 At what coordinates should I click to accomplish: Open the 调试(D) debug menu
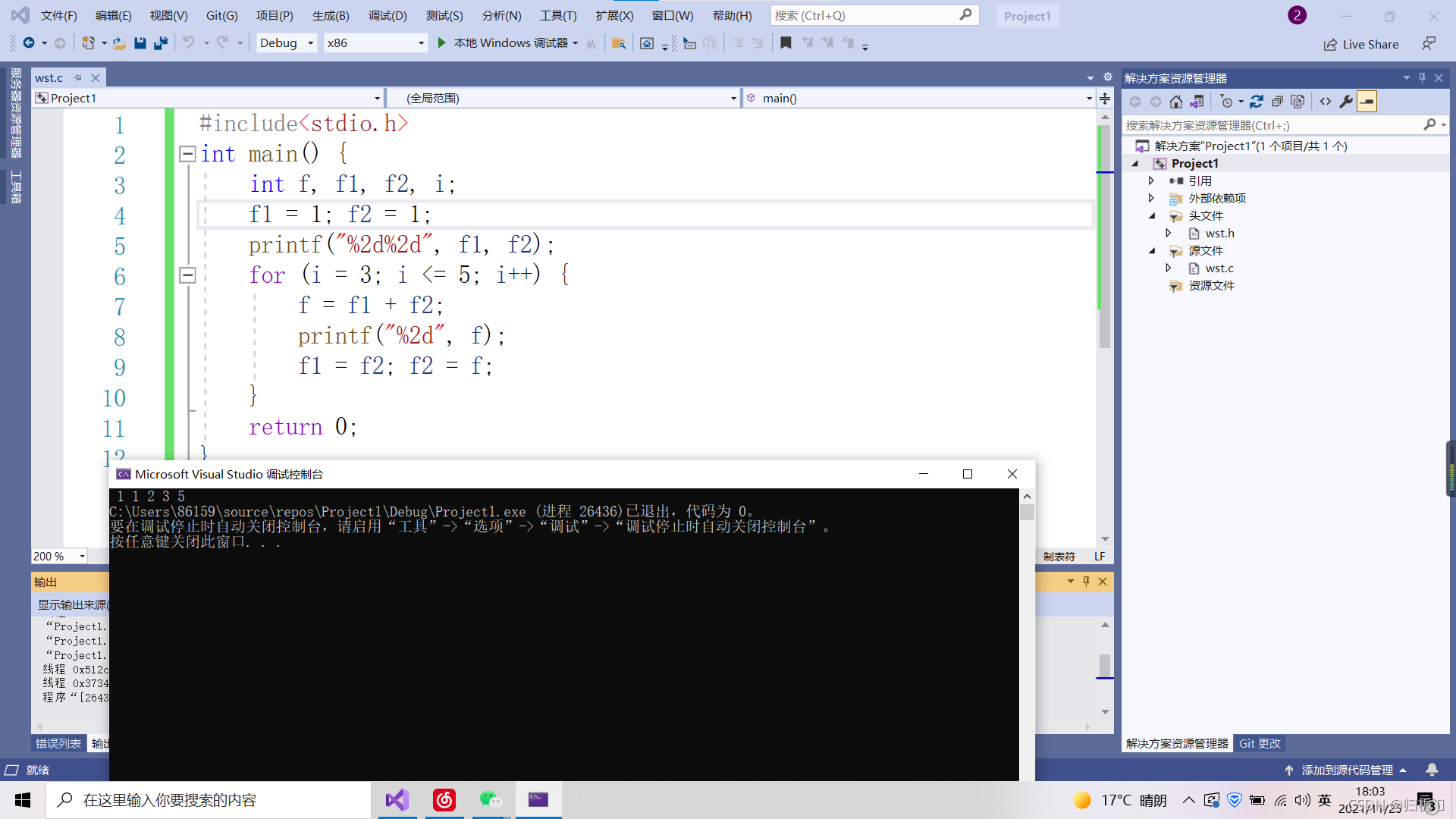click(x=388, y=15)
